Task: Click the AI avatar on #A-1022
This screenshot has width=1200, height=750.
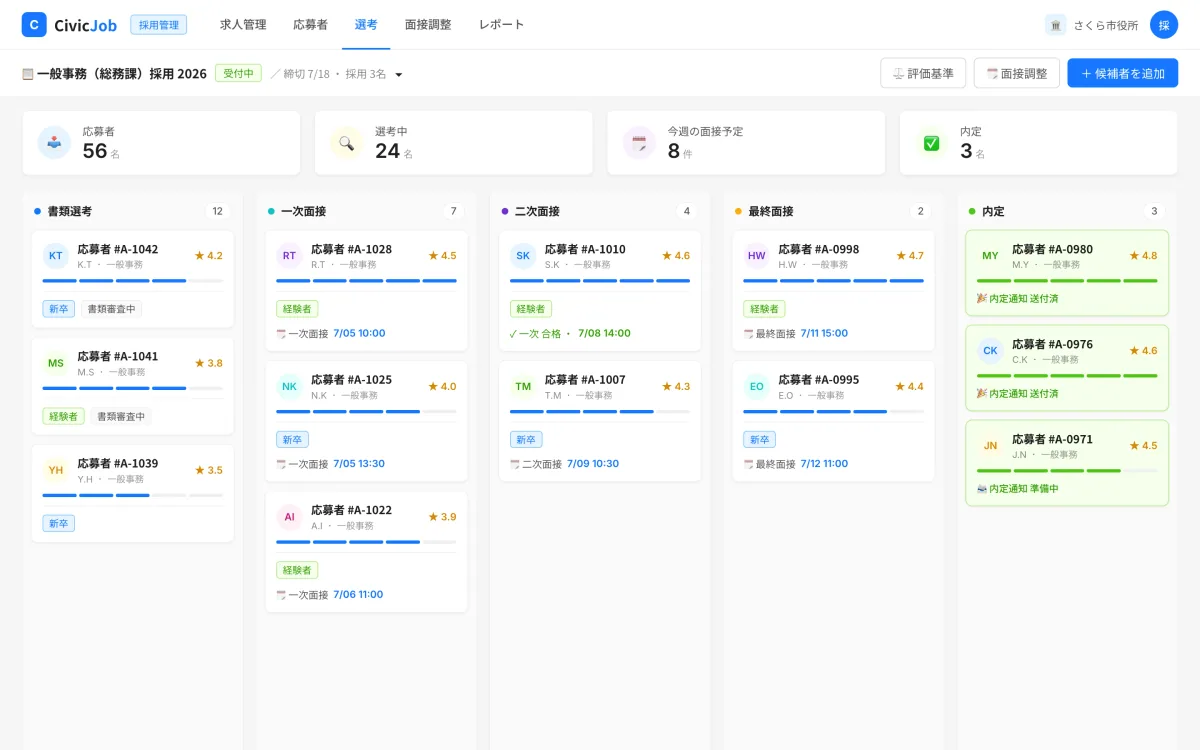Action: coord(289,517)
